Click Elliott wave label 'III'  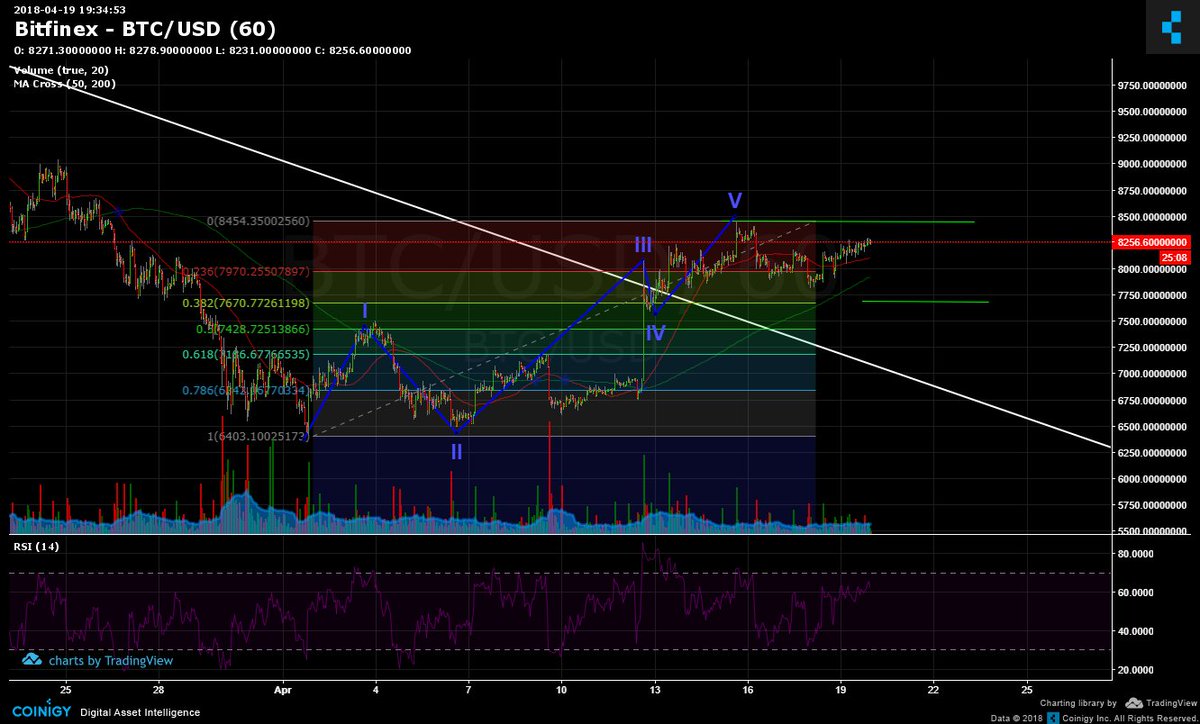643,245
